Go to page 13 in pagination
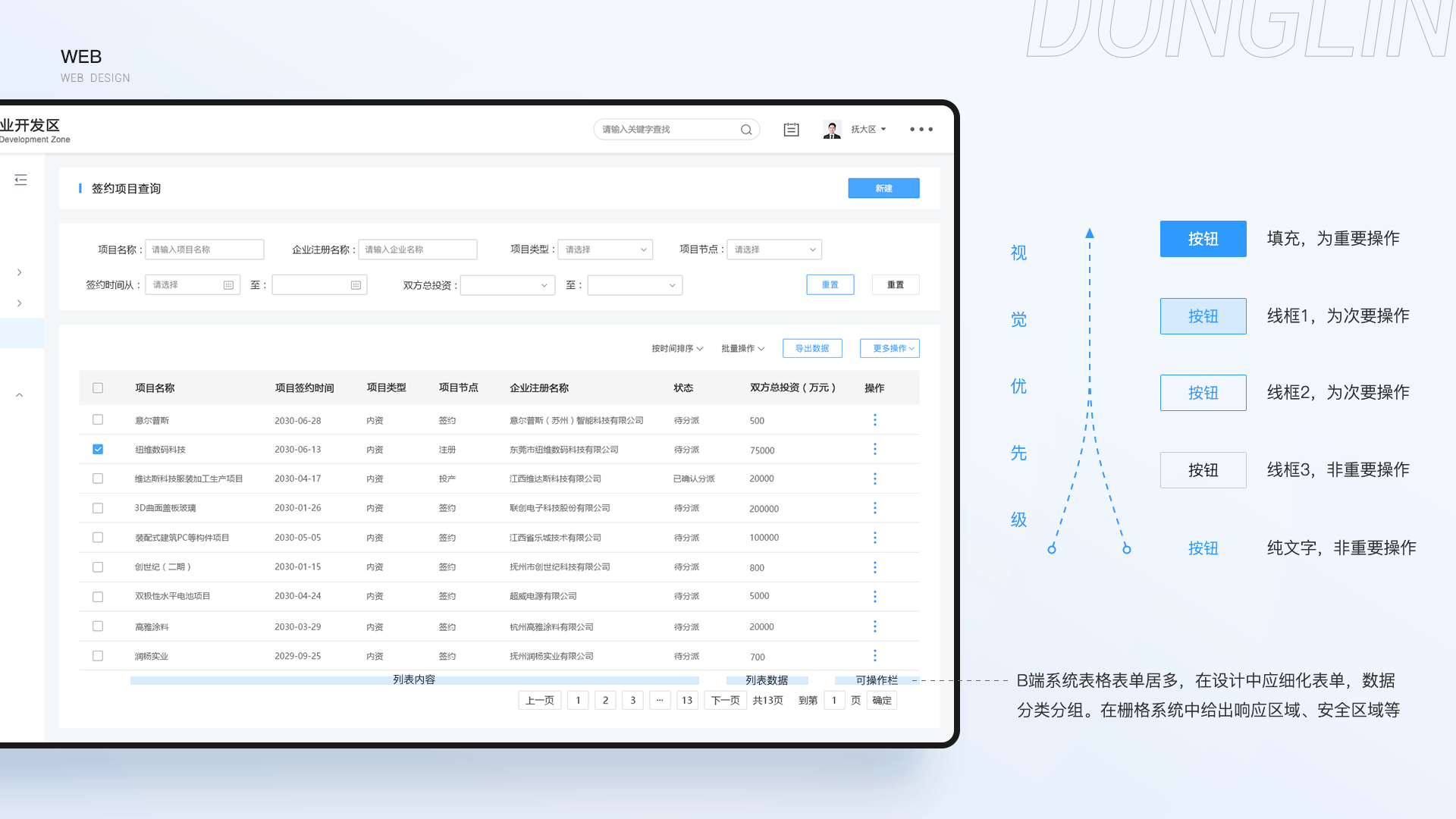The width and height of the screenshot is (1456, 819). point(687,701)
